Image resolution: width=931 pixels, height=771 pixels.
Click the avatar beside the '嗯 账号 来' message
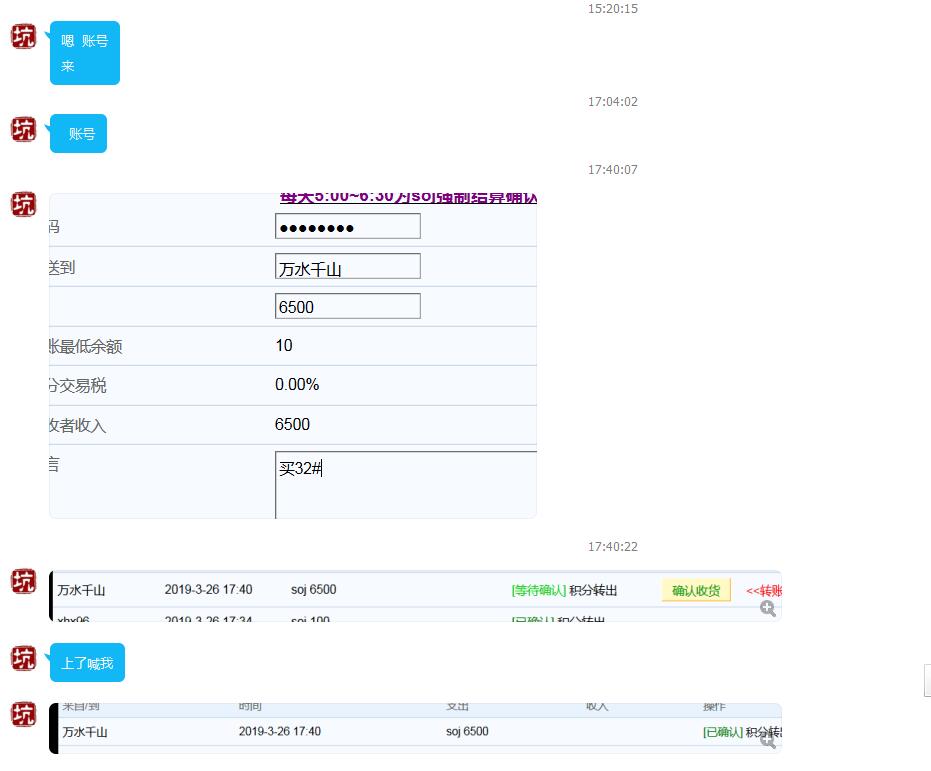(x=23, y=37)
